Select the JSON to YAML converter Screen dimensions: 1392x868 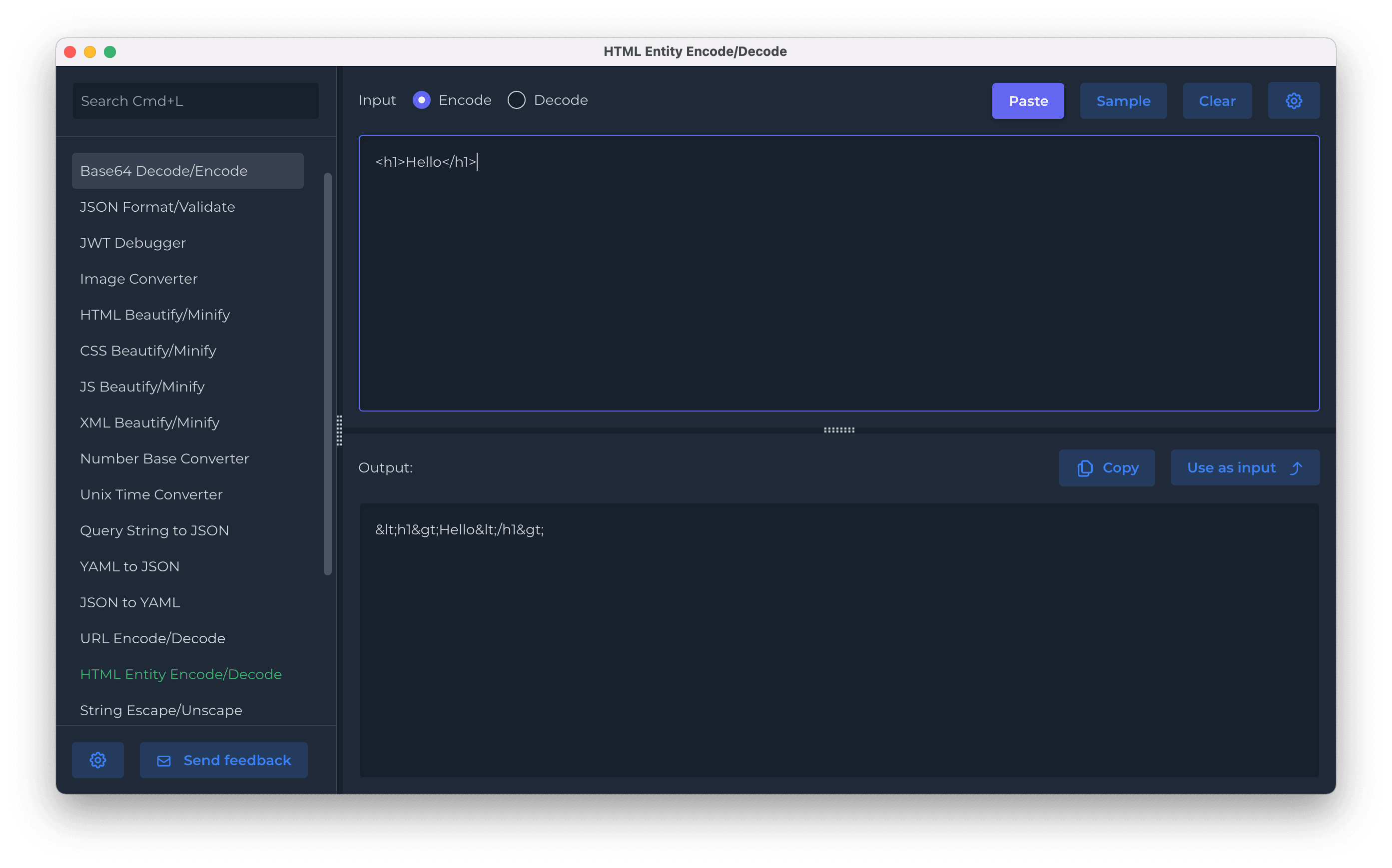(130, 602)
